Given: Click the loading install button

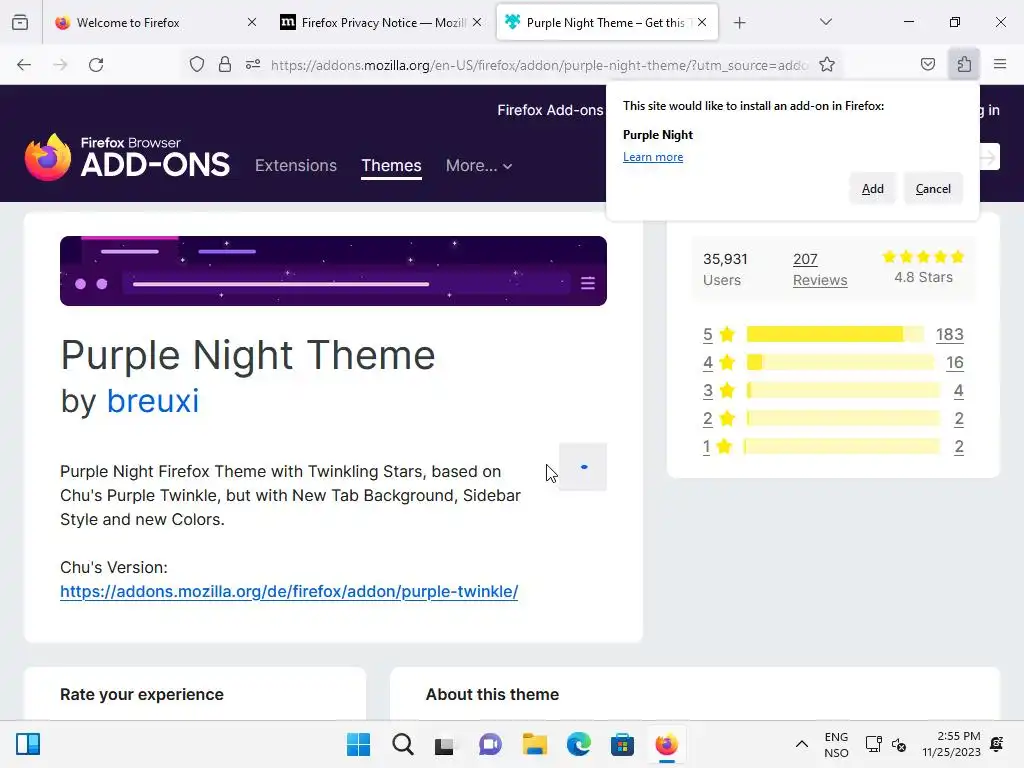Looking at the screenshot, I should pos(583,467).
